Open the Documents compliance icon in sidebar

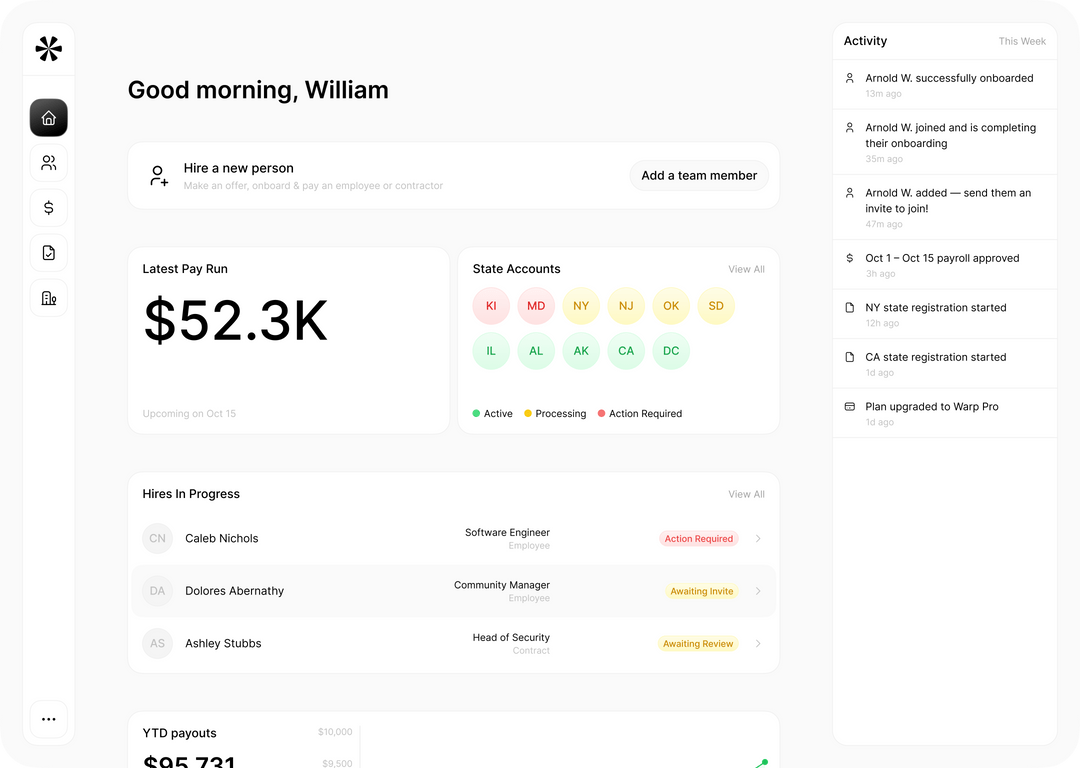[x=48, y=252]
